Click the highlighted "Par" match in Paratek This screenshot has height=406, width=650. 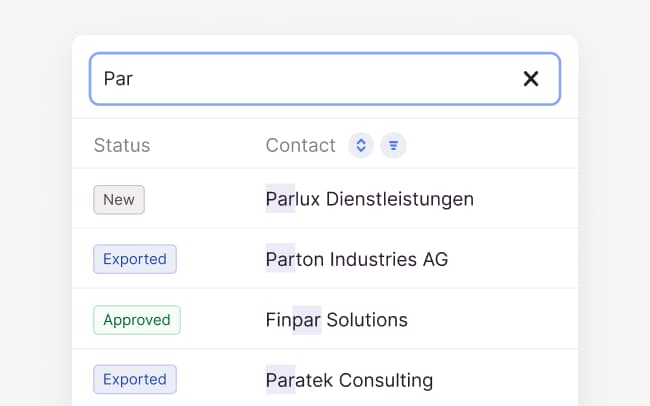coord(280,381)
